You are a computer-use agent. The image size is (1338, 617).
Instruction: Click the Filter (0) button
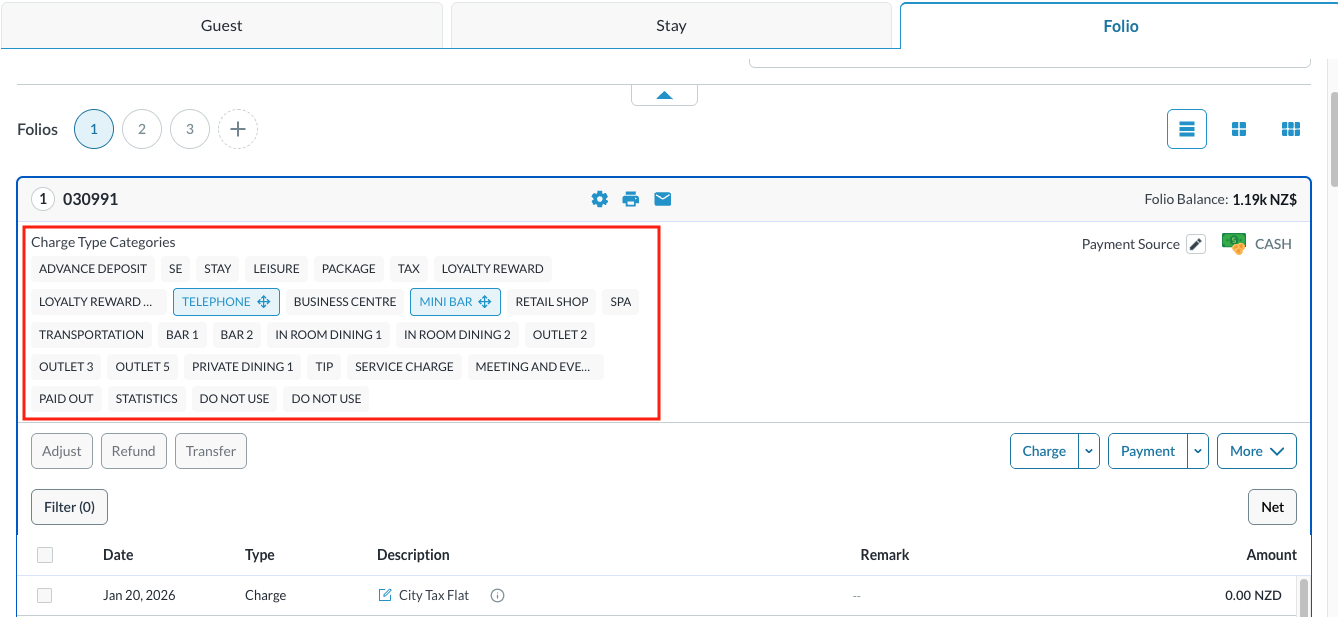coord(69,507)
